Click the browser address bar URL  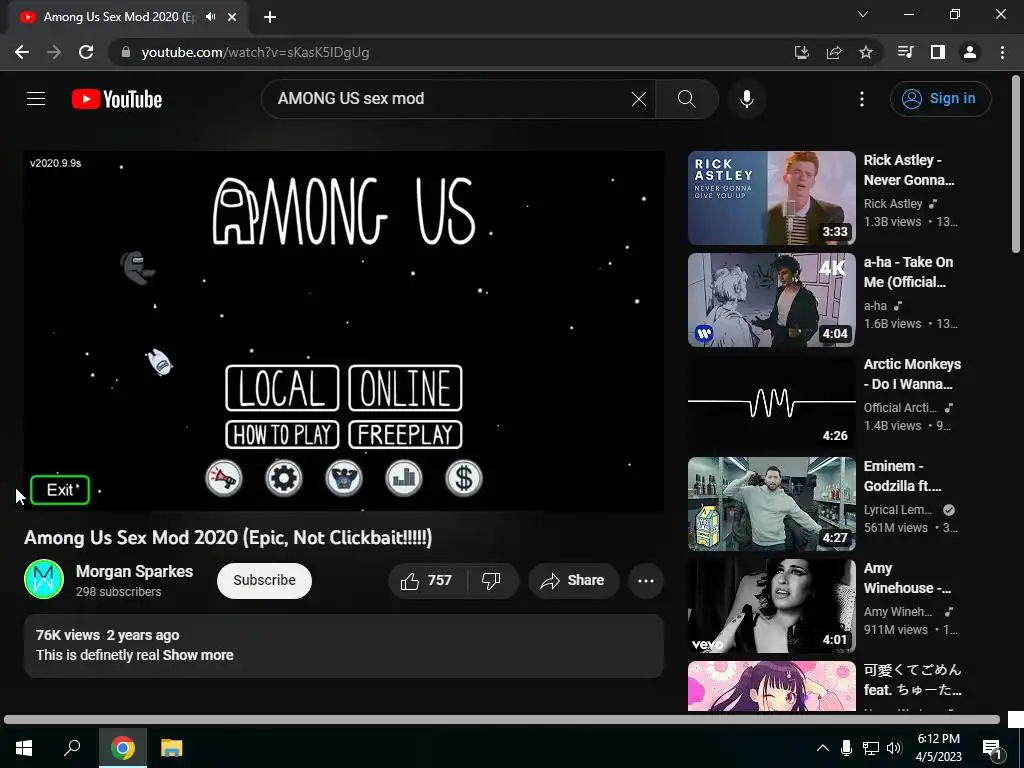pos(255,52)
